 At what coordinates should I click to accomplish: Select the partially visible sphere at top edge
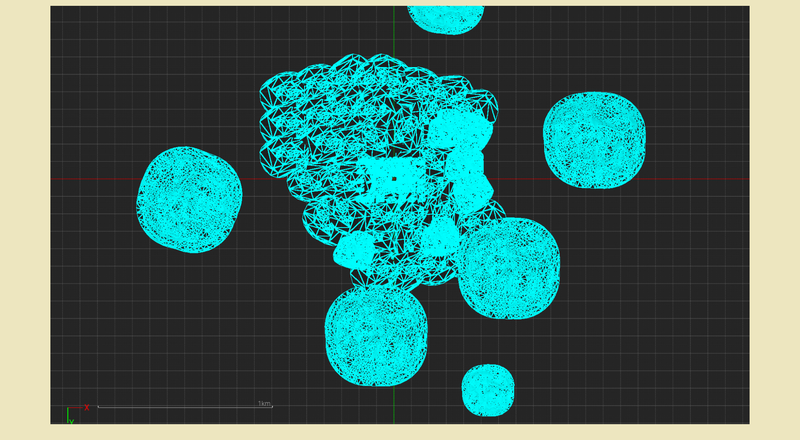(x=446, y=18)
